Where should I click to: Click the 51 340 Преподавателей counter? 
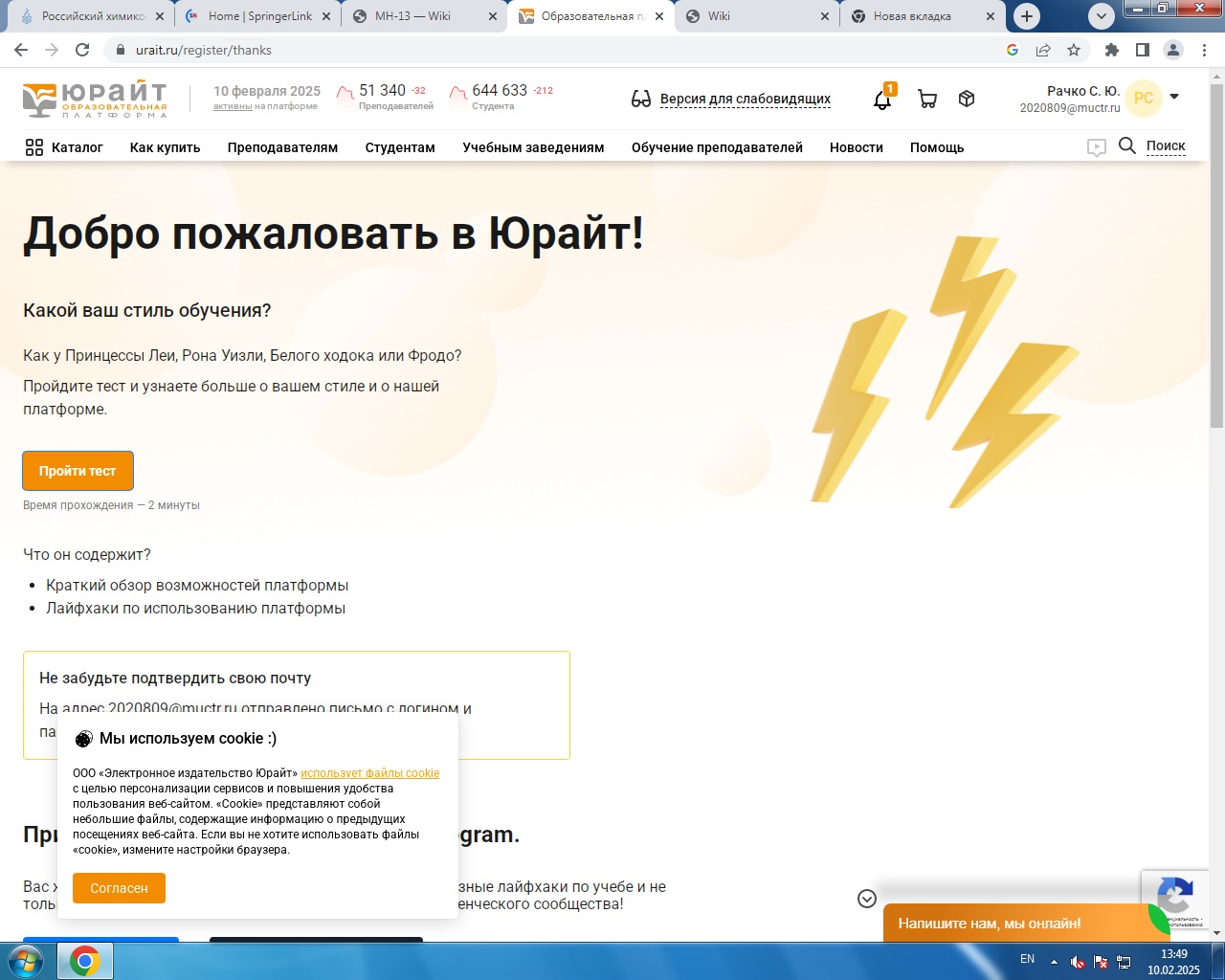click(x=384, y=97)
